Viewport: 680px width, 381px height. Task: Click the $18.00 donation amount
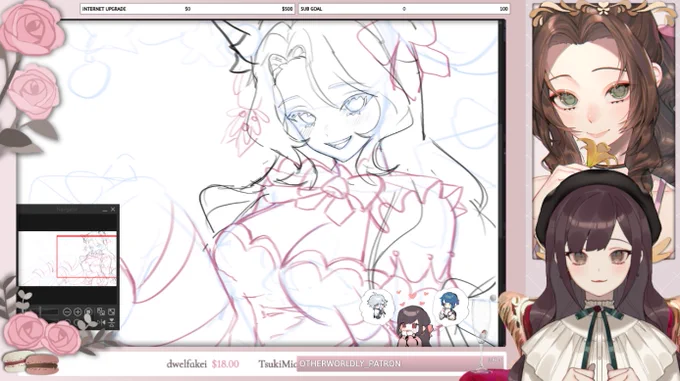click(x=225, y=364)
